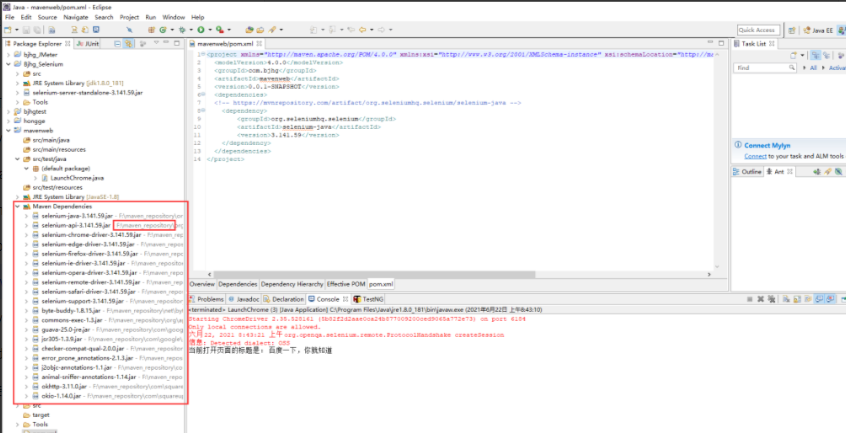The width and height of the screenshot is (846, 433).
Task: Select src/main/resources folder
Action: click(59, 149)
